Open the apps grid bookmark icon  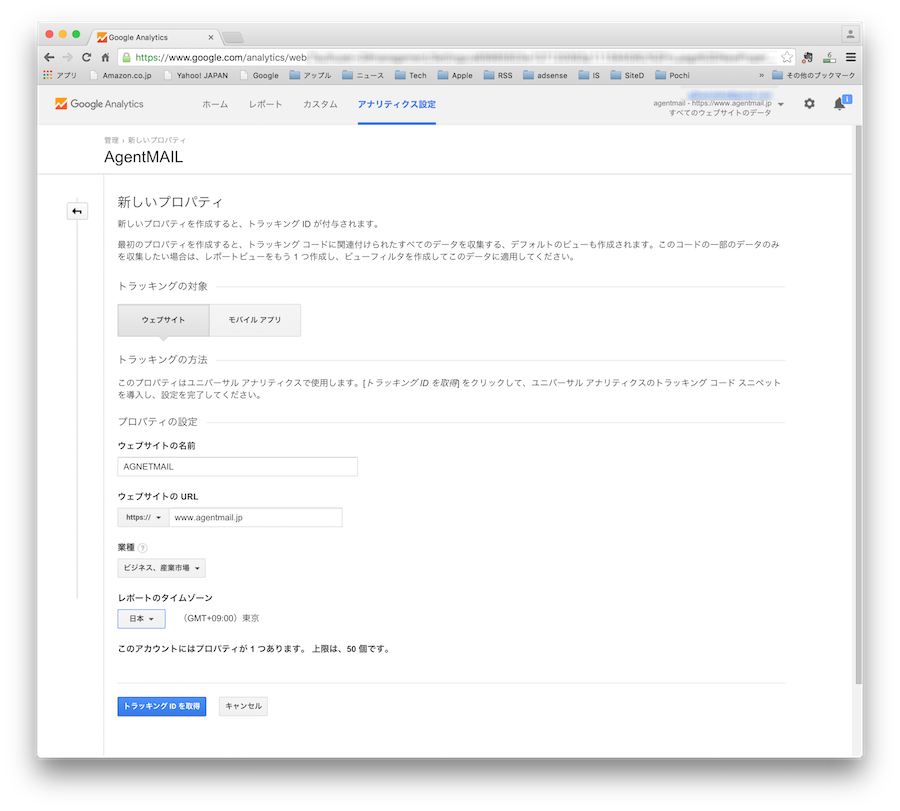pos(48,75)
